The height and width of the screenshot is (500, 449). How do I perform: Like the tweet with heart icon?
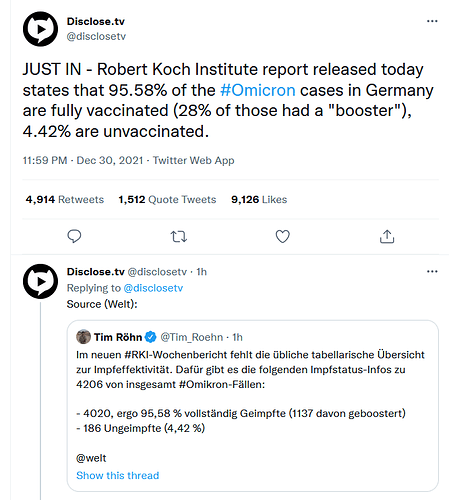pyautogui.click(x=283, y=236)
